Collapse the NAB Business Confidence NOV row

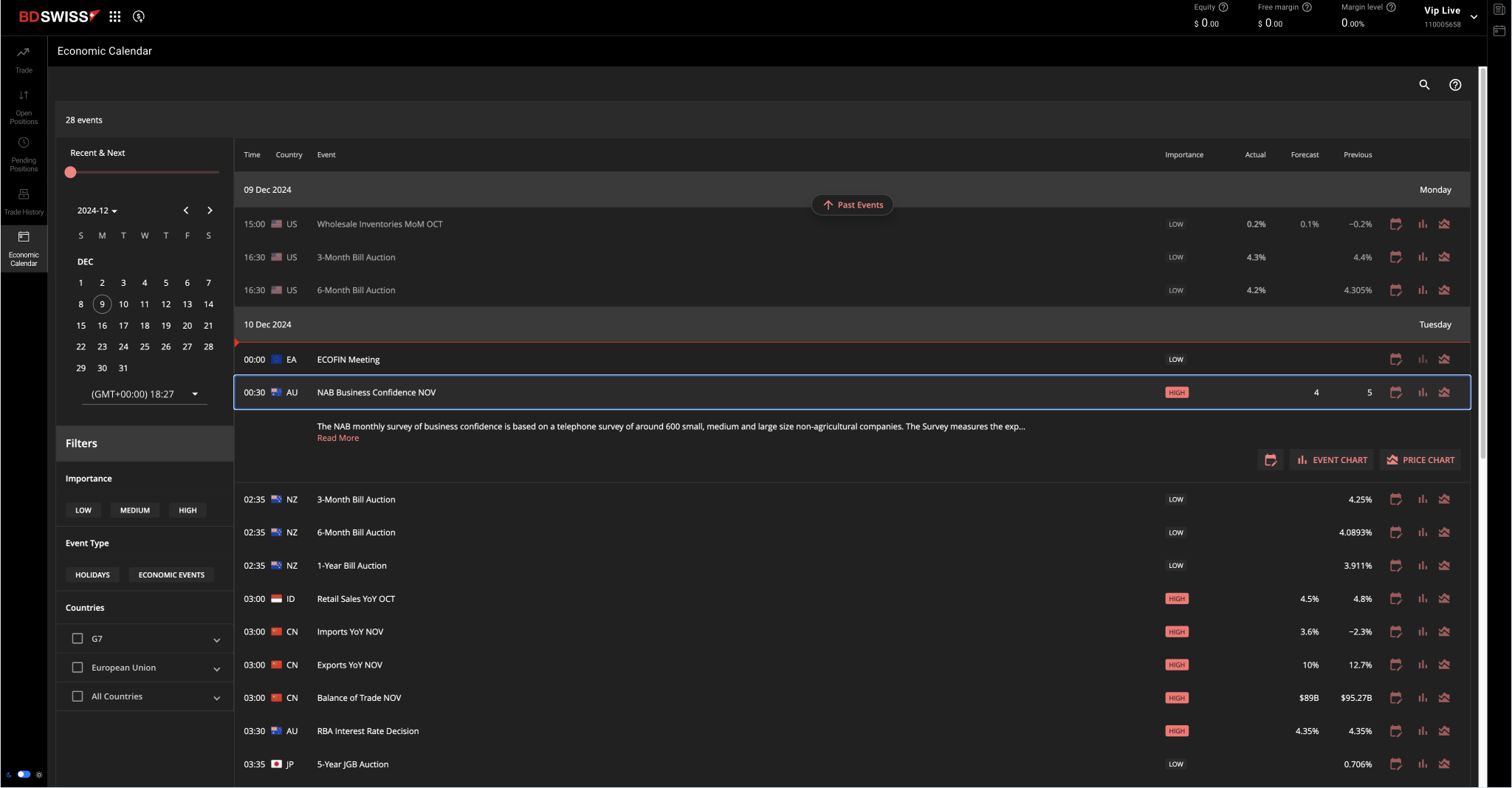click(x=852, y=393)
